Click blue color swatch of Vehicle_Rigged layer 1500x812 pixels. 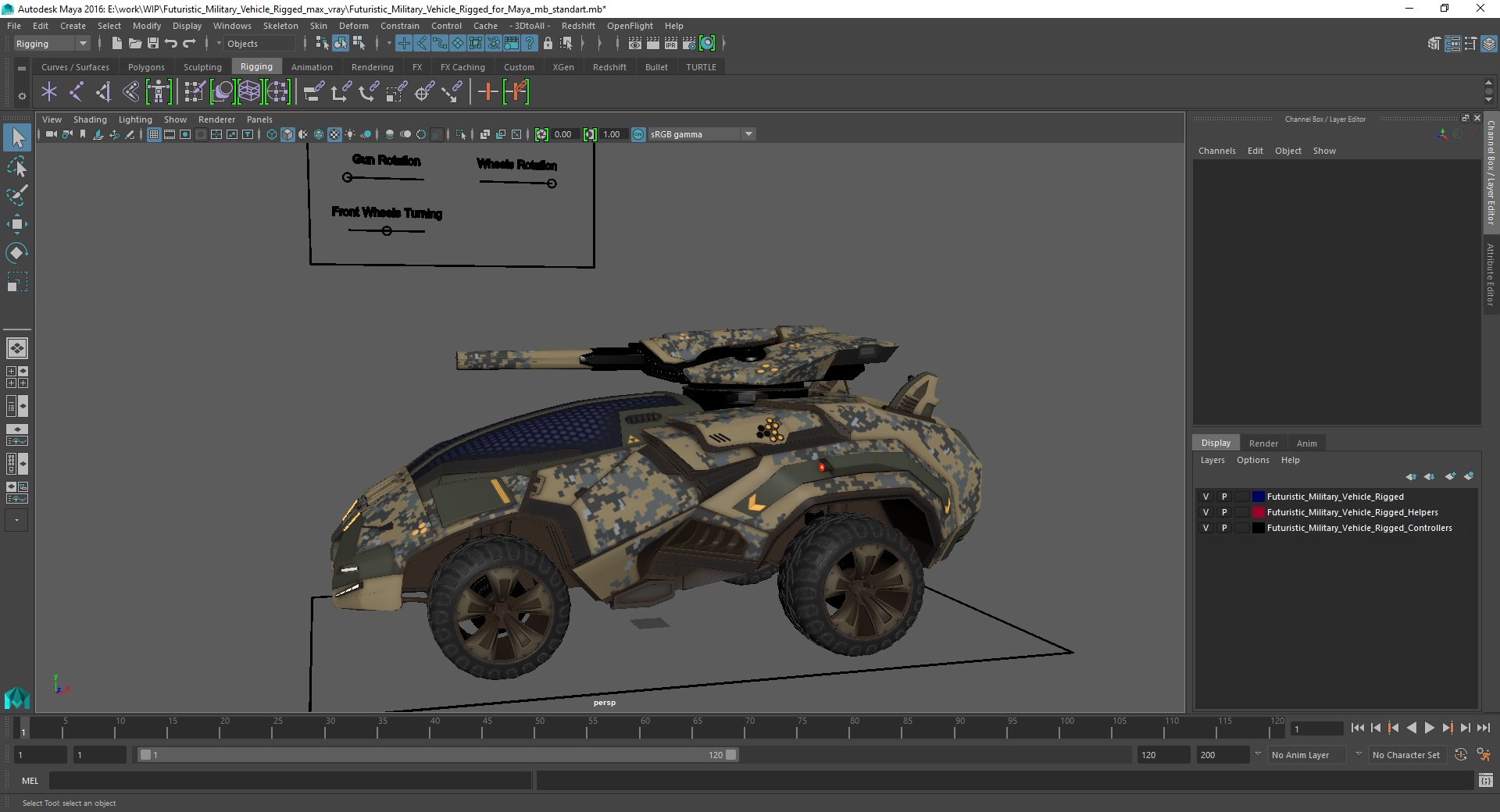point(1258,497)
